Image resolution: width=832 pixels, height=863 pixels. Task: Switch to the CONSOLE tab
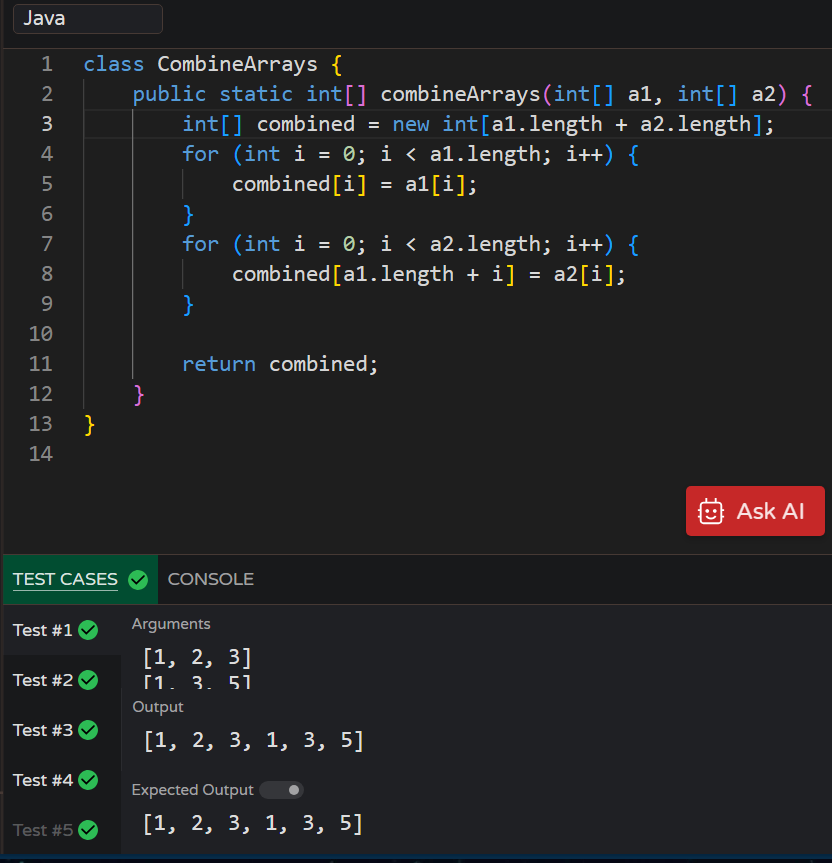pyautogui.click(x=211, y=579)
